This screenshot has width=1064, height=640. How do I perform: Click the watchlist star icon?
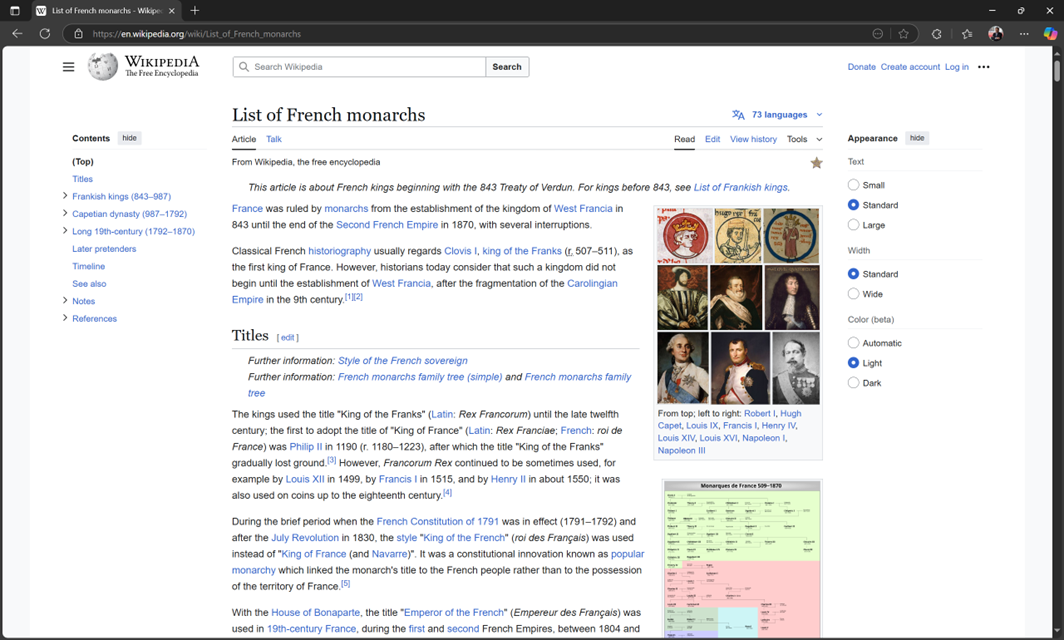[817, 161]
